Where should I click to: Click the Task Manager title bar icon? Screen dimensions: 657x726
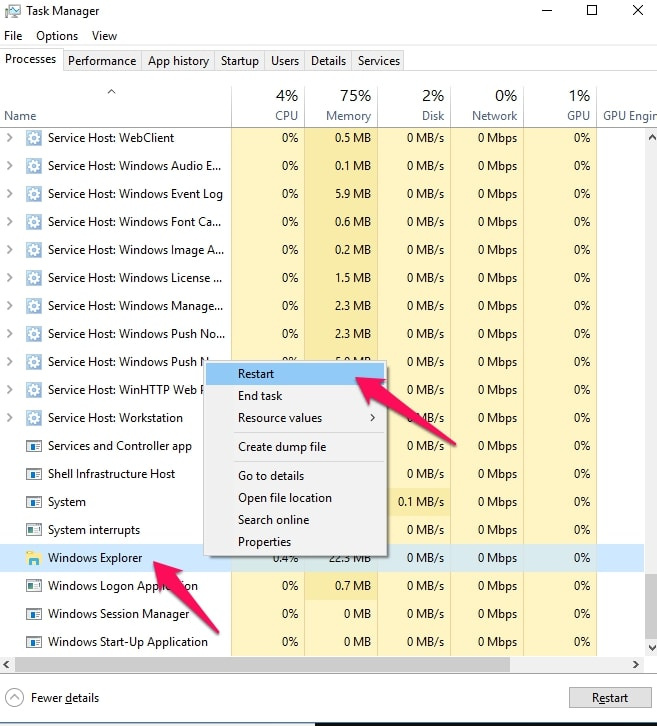coord(13,11)
